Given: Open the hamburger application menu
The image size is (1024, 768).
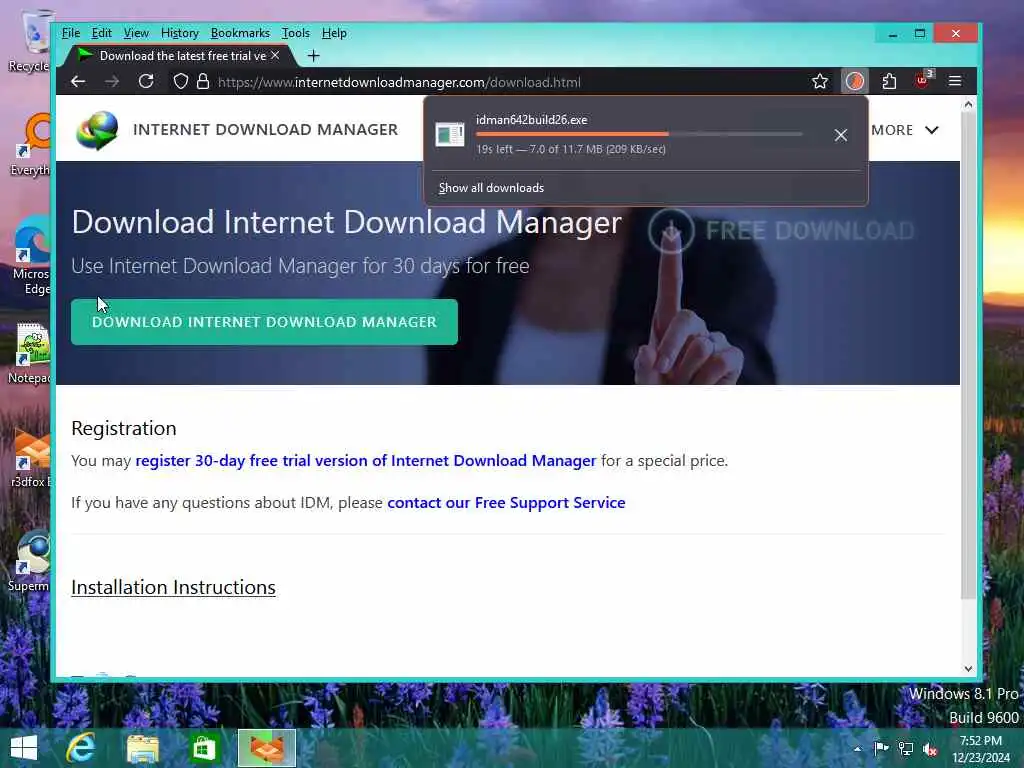Looking at the screenshot, I should click(x=955, y=81).
